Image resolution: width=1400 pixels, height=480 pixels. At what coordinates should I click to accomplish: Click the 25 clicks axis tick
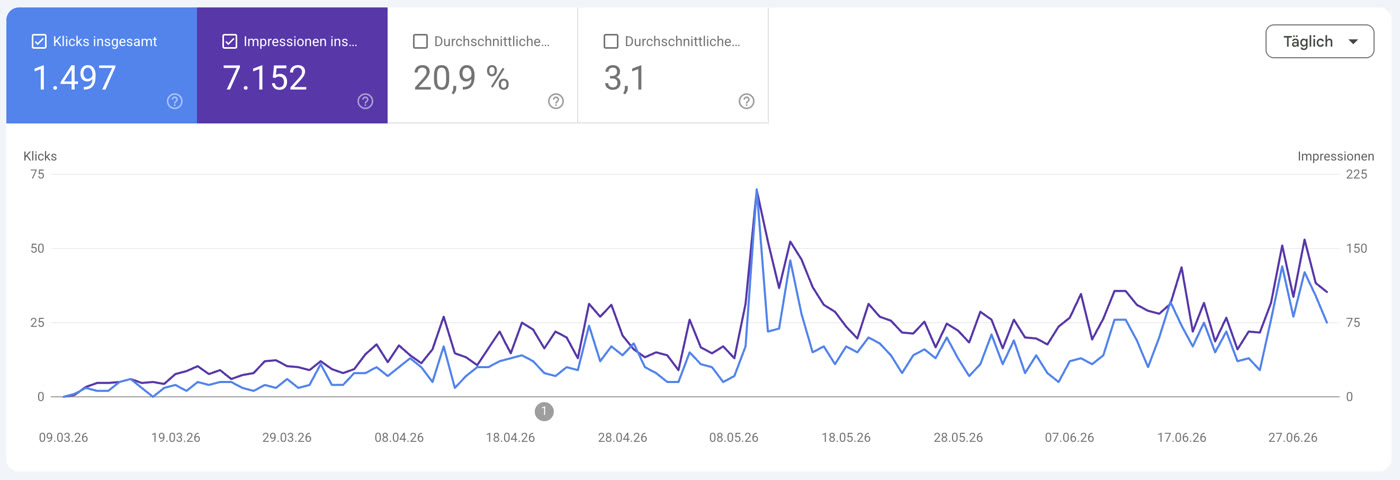click(x=37, y=322)
